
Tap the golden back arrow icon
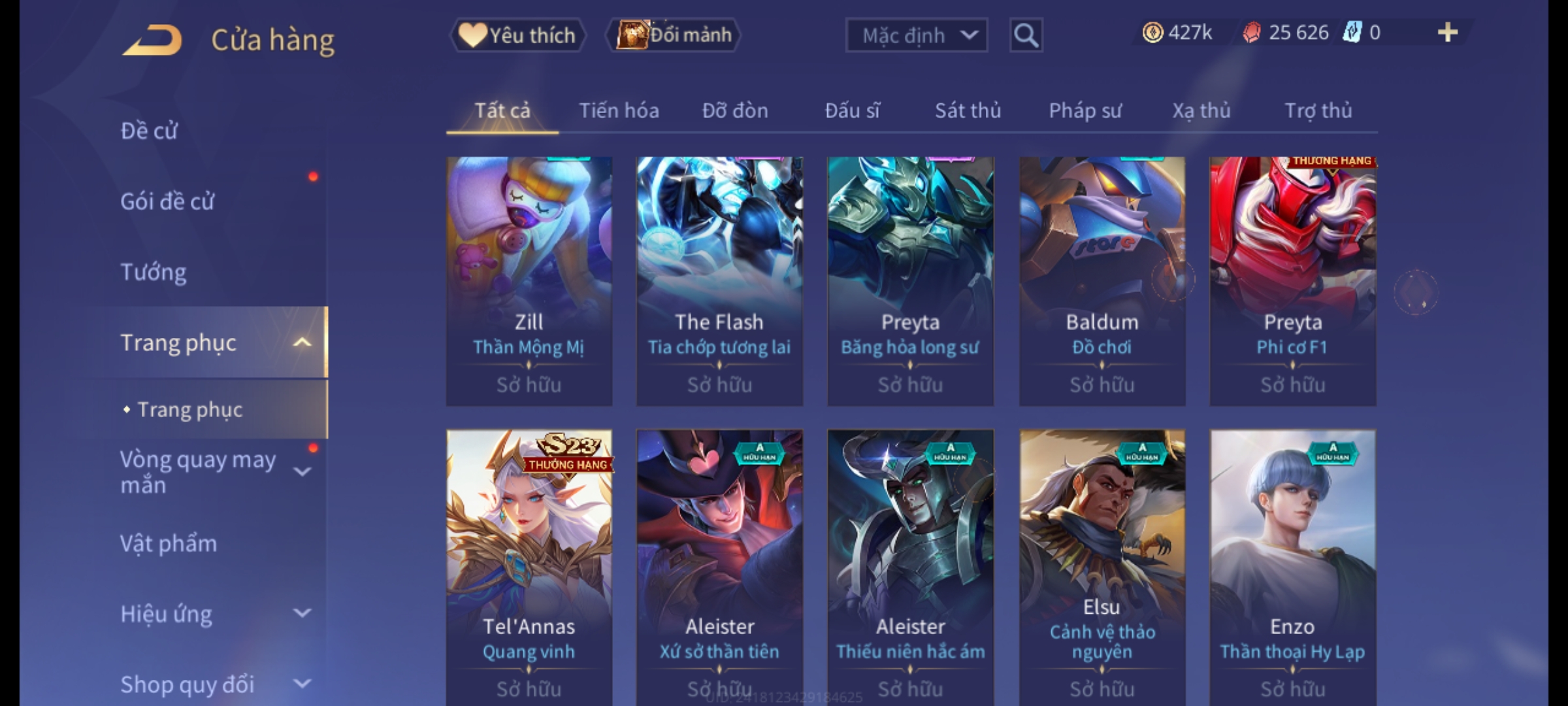[152, 40]
